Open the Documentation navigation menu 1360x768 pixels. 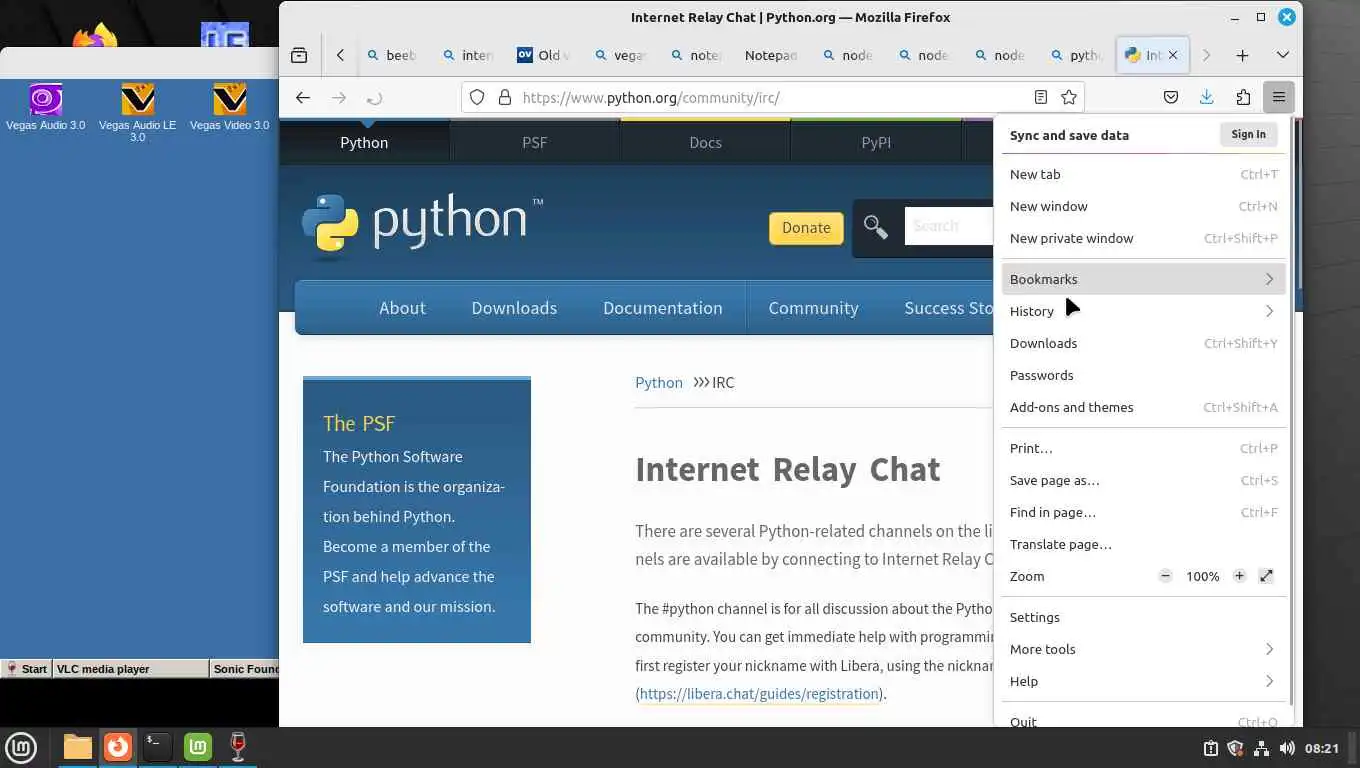663,308
